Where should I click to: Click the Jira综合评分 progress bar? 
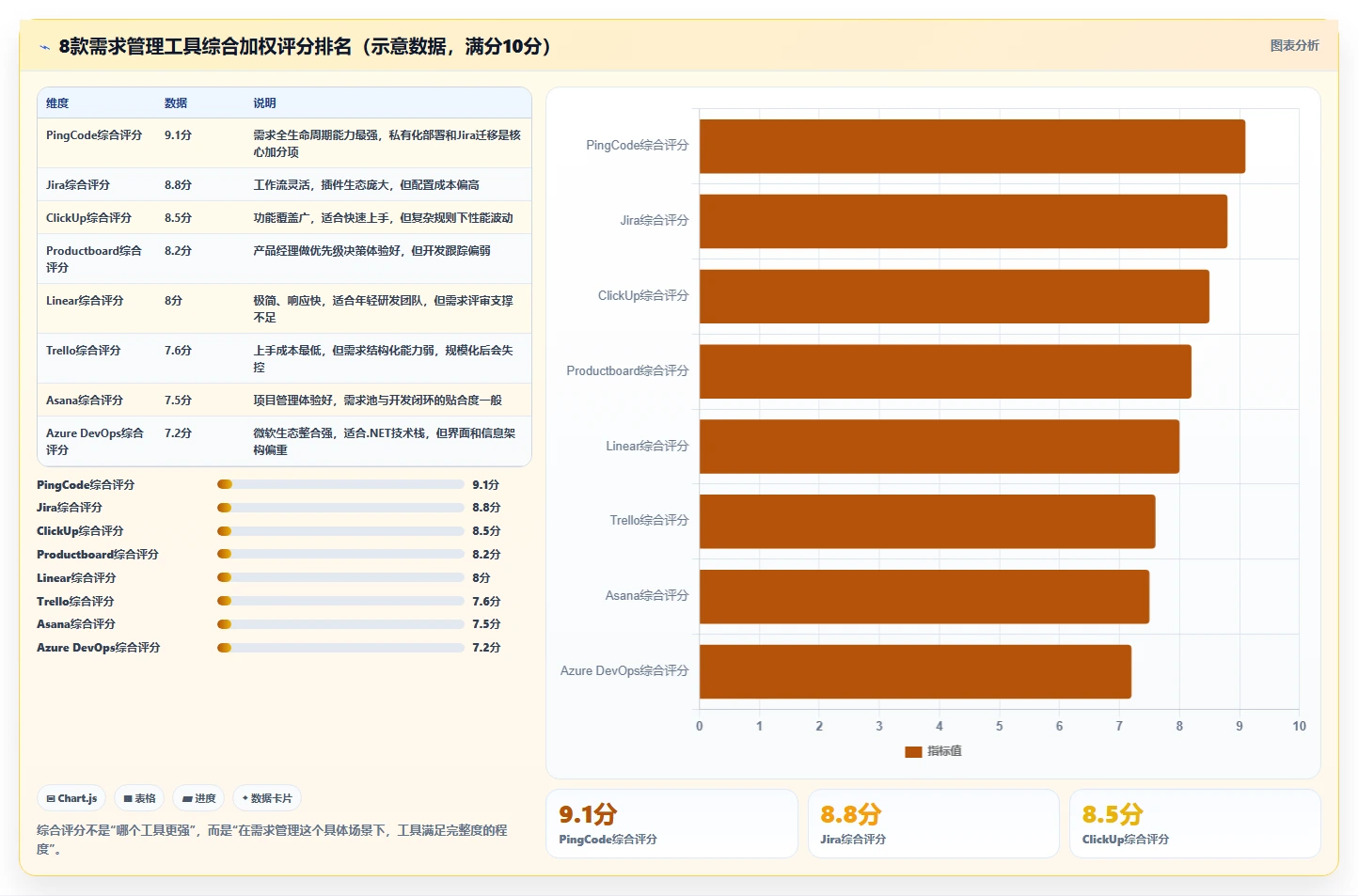(x=340, y=508)
